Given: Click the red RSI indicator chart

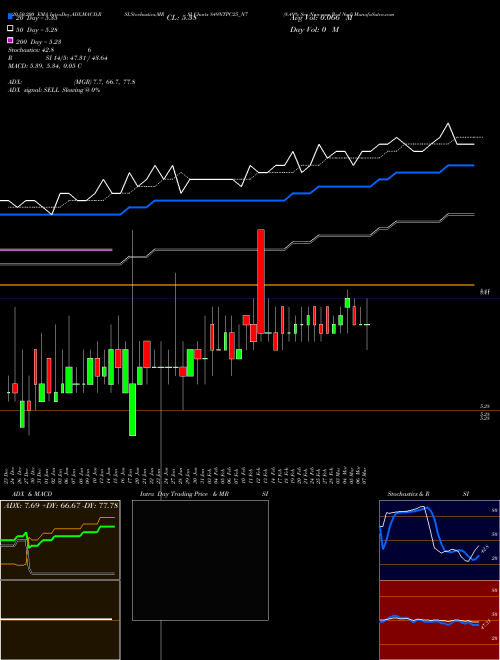Looking at the screenshot, I should (439, 620).
